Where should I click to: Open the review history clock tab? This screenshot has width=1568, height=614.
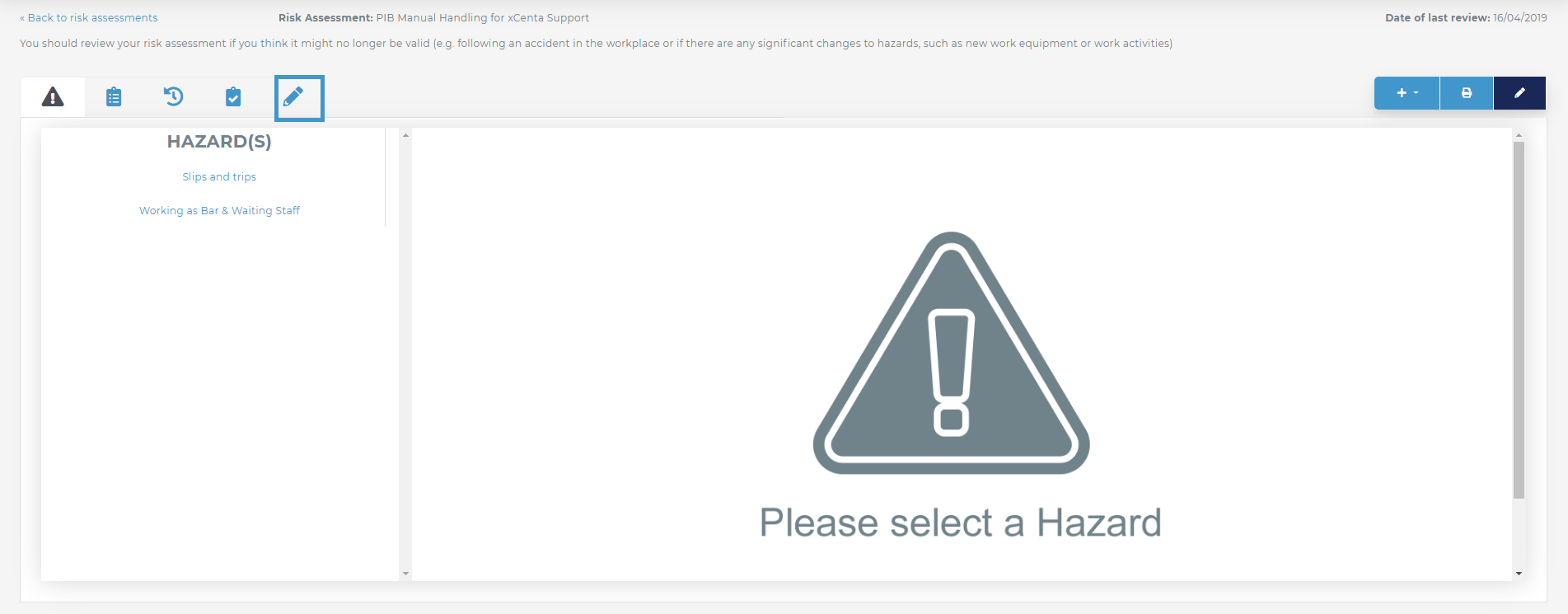click(x=173, y=97)
